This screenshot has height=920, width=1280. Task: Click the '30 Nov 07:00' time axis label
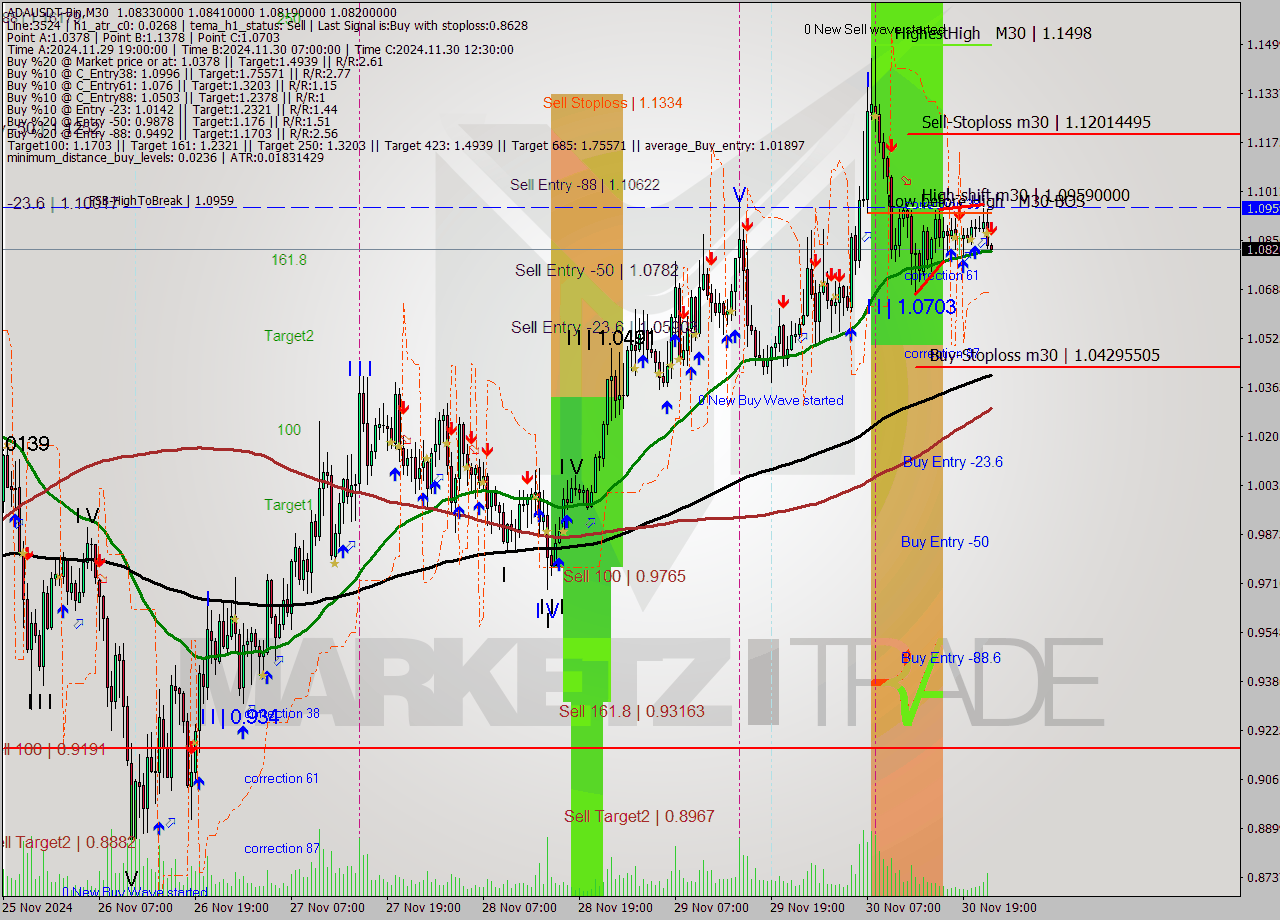tap(903, 908)
